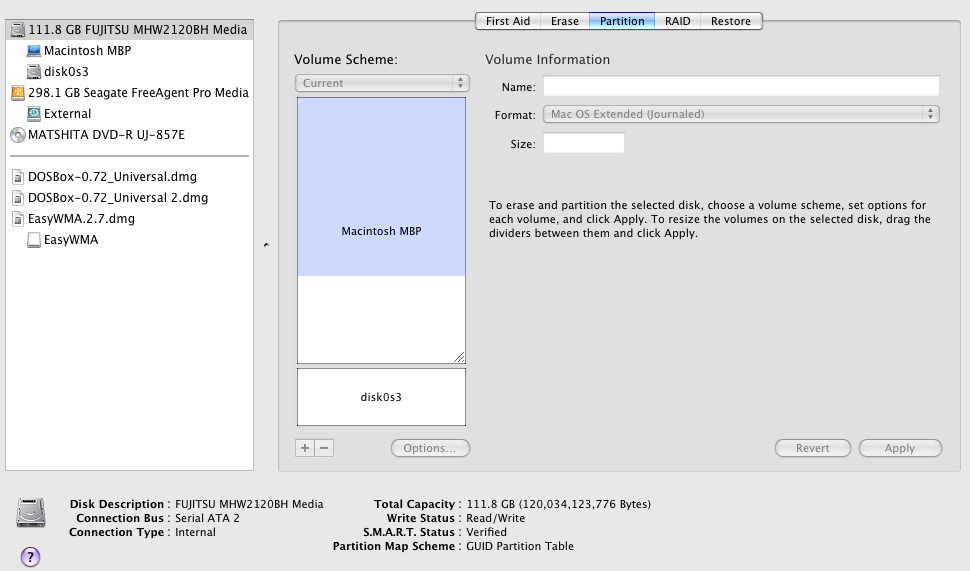Select MATSHITA DVD-R UJ-857E drive

tap(129, 135)
